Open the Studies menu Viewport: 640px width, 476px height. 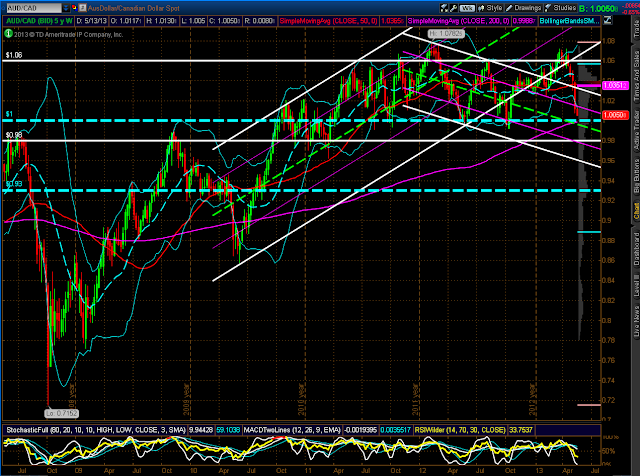[x=560, y=8]
